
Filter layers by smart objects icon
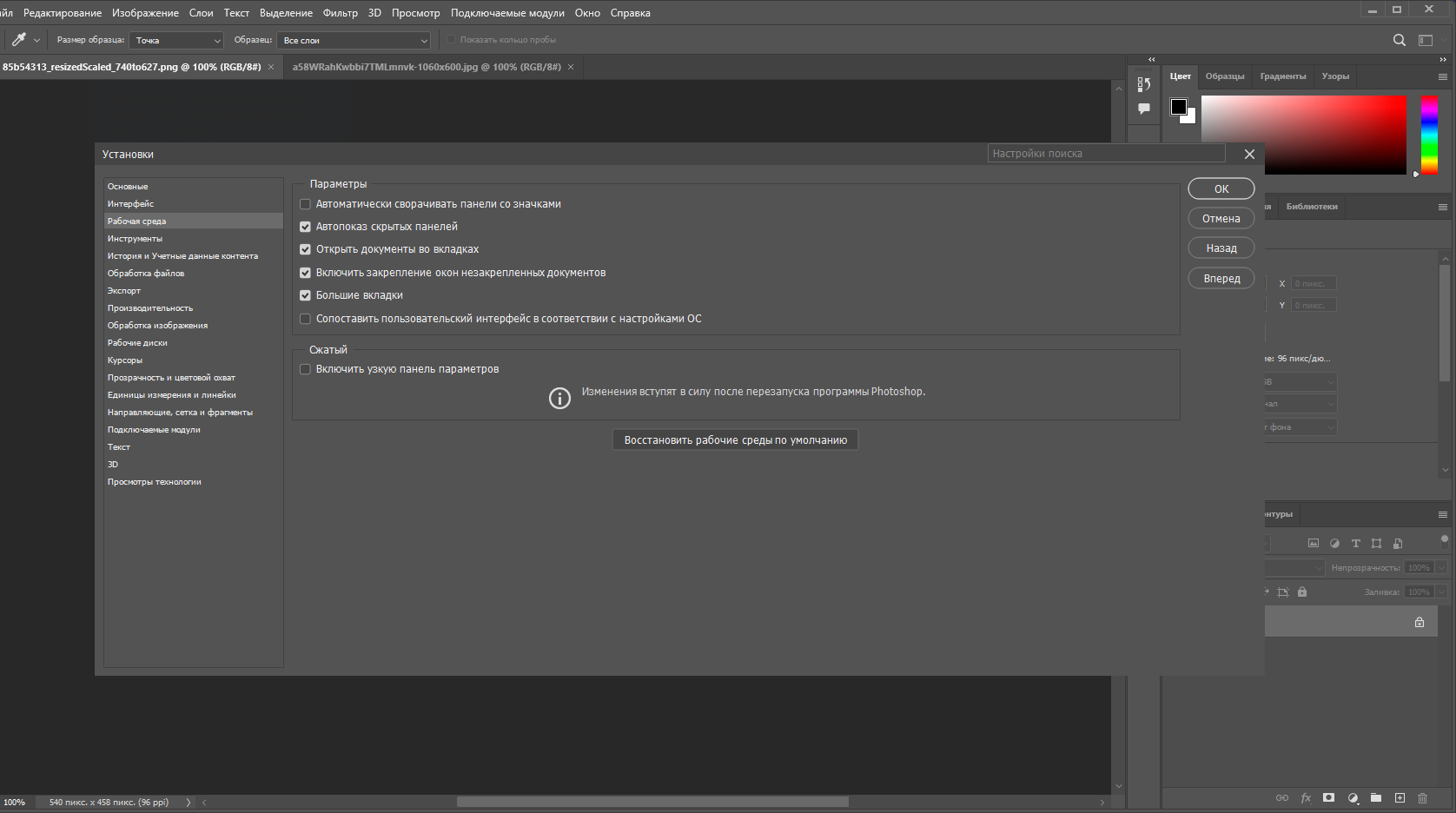pos(1398,544)
